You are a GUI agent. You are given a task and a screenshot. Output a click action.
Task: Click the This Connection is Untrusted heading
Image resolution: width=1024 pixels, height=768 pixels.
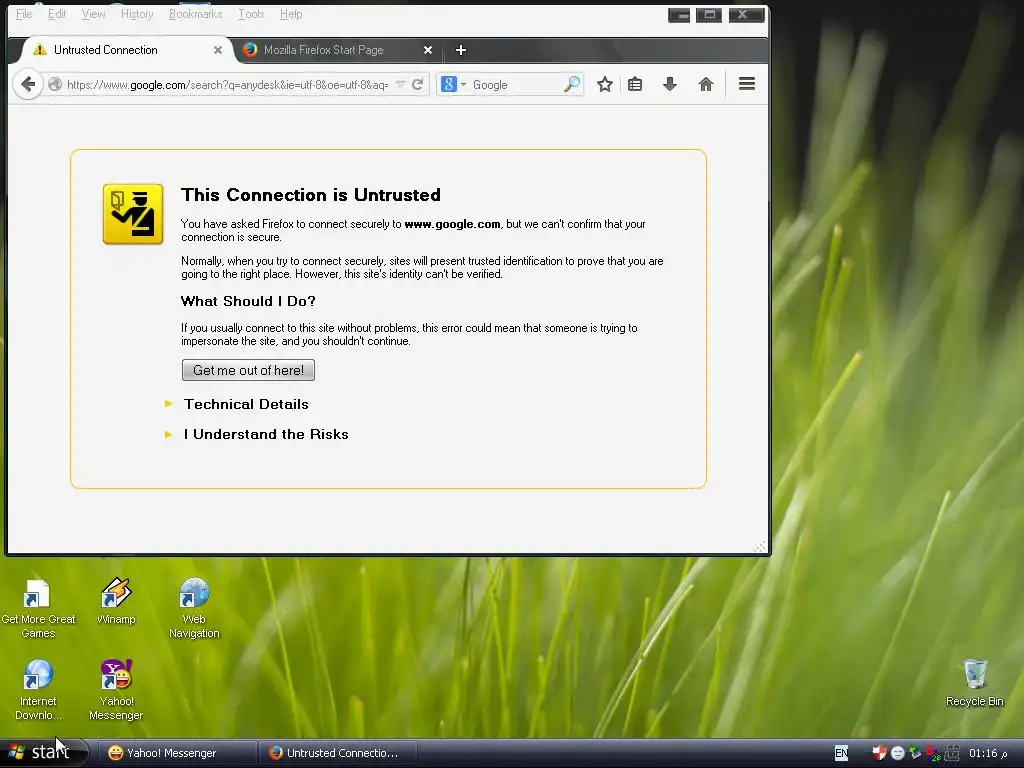pyautogui.click(x=311, y=195)
